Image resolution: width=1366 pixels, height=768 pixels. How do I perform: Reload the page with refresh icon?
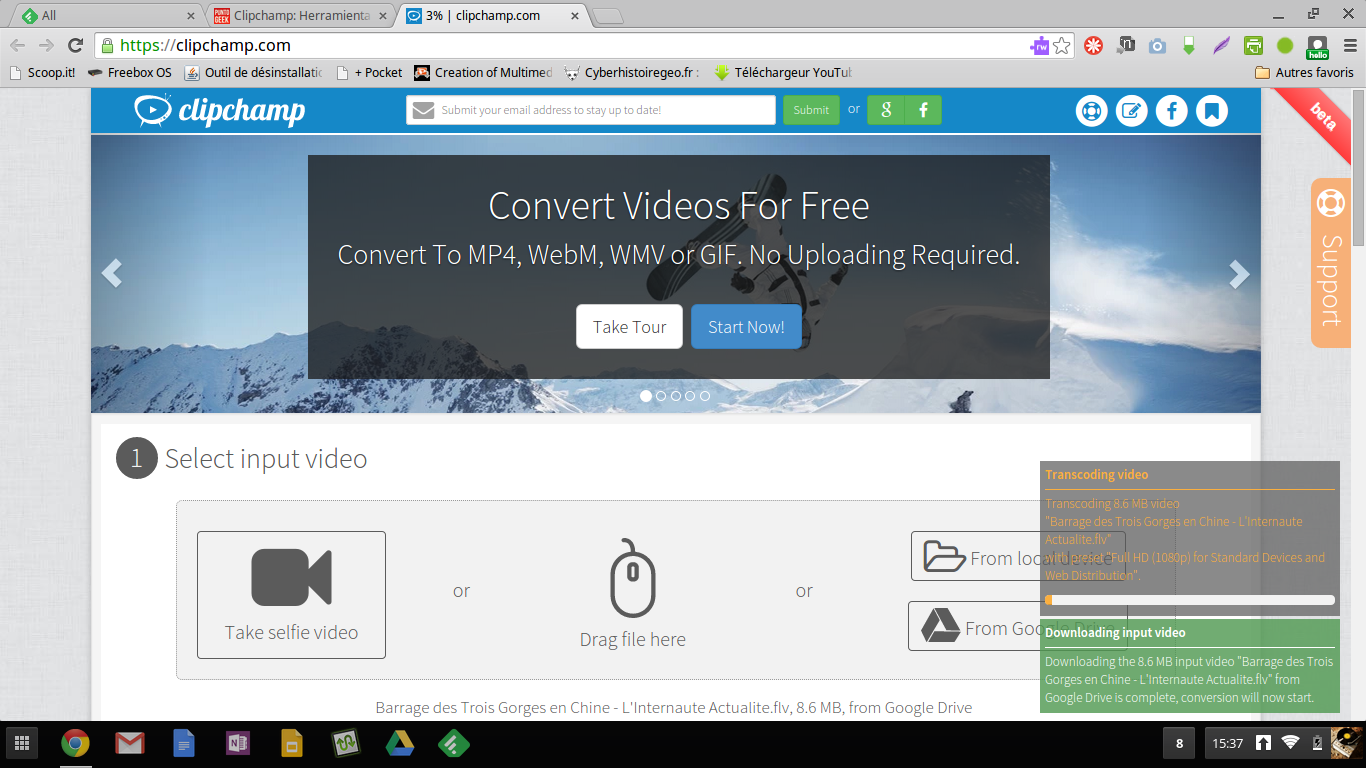pyautogui.click(x=75, y=45)
